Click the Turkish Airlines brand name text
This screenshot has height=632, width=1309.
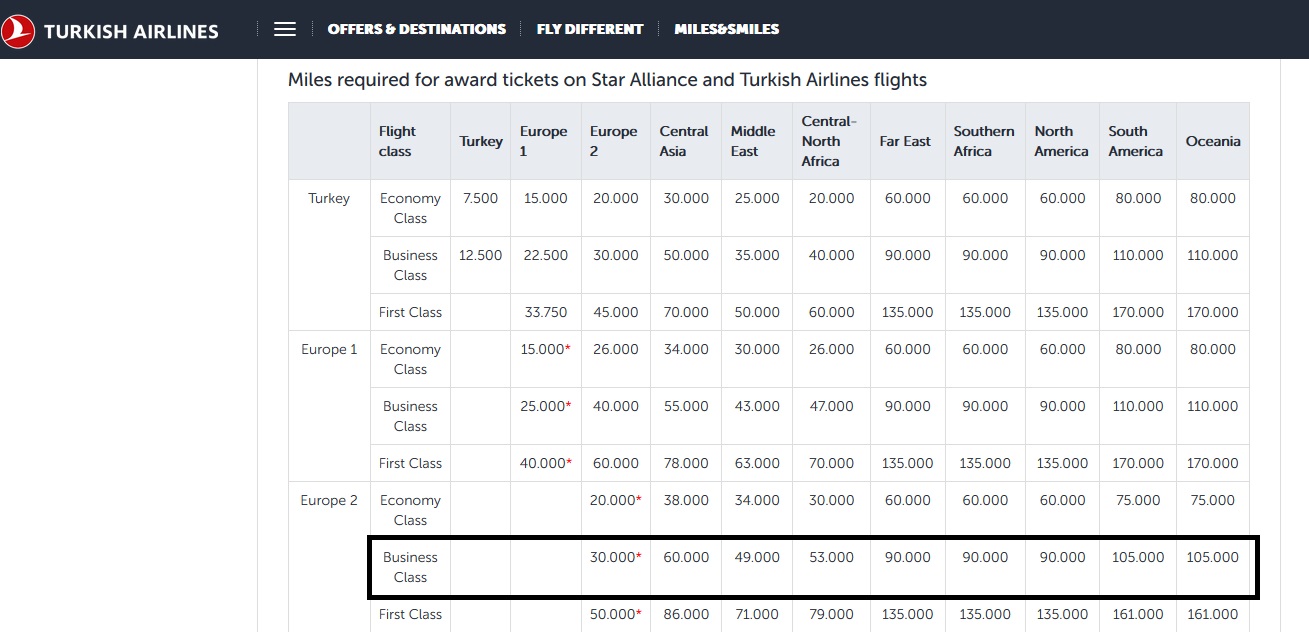click(x=131, y=31)
